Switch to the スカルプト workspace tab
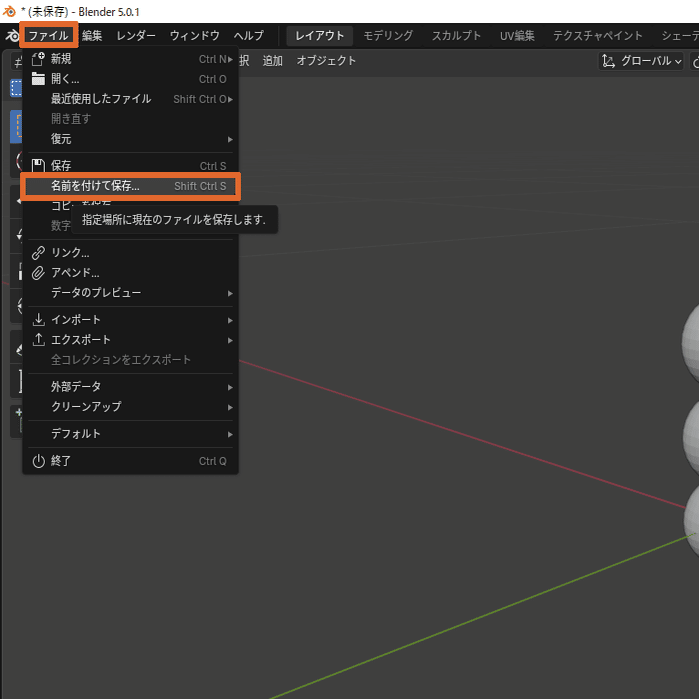 [x=456, y=35]
